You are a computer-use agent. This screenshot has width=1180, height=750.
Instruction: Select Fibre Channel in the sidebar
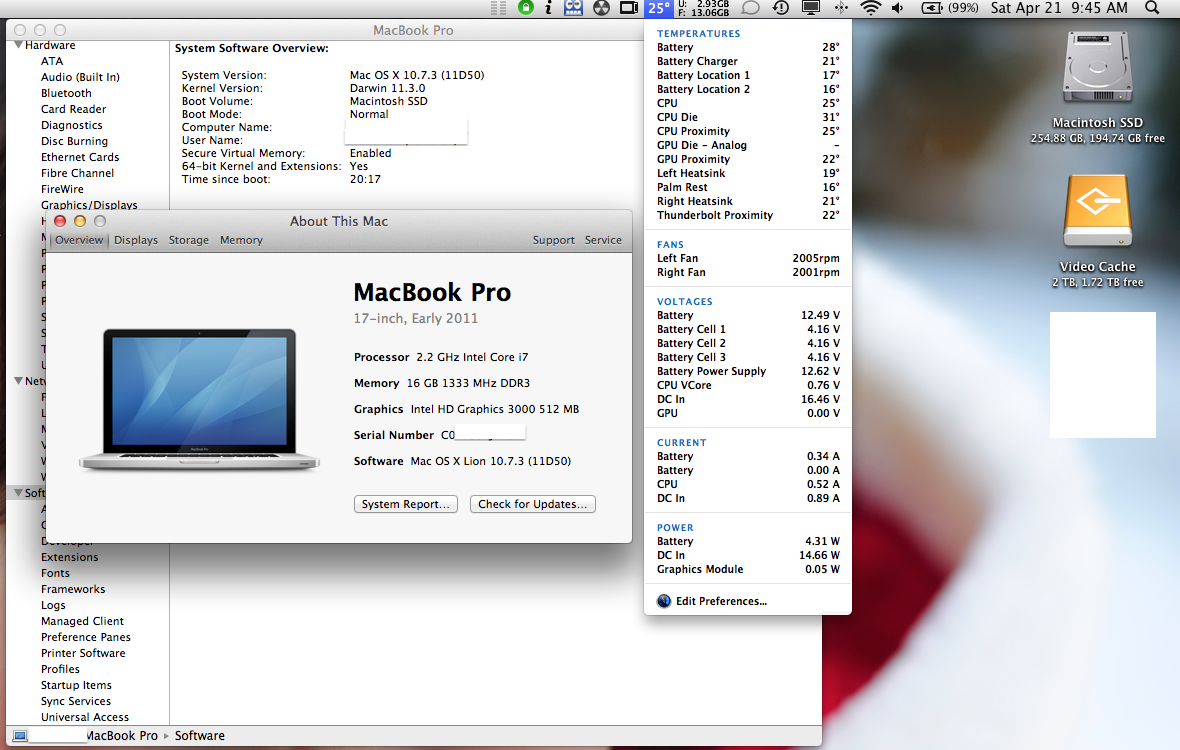click(x=78, y=173)
